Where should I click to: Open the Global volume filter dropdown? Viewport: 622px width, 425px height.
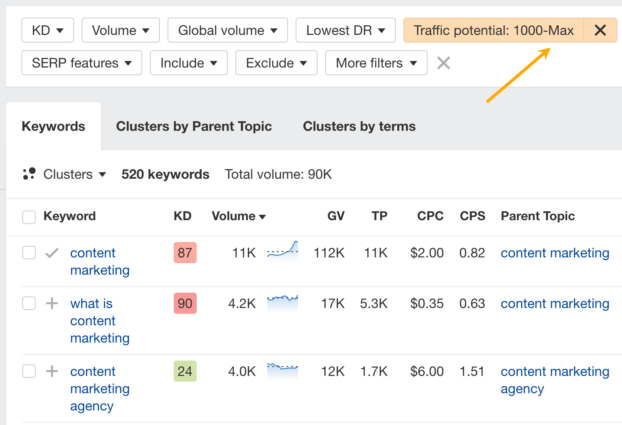click(x=228, y=30)
